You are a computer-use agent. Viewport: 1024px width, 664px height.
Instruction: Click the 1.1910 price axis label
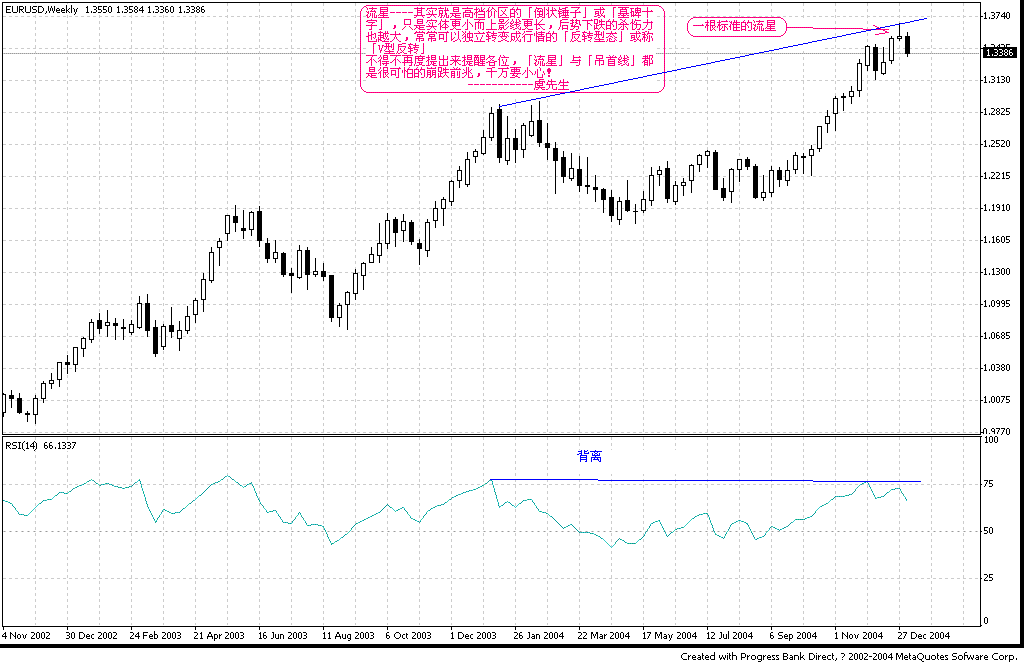[999, 208]
